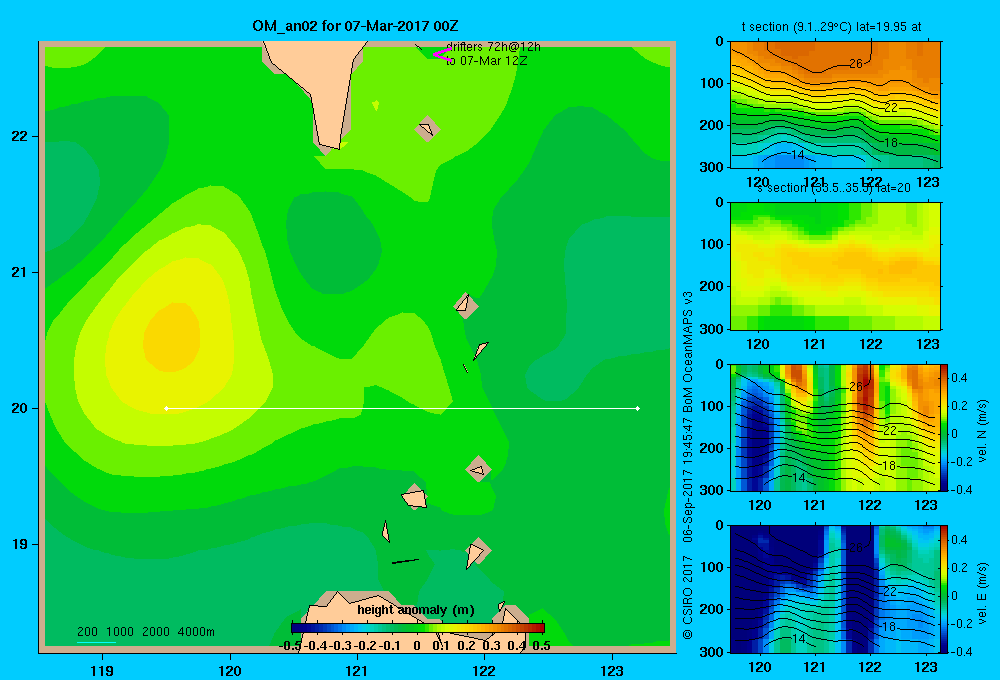The height and width of the screenshot is (680, 1000).
Task: Click the cyan depth contour legend line
Action: click(96, 642)
